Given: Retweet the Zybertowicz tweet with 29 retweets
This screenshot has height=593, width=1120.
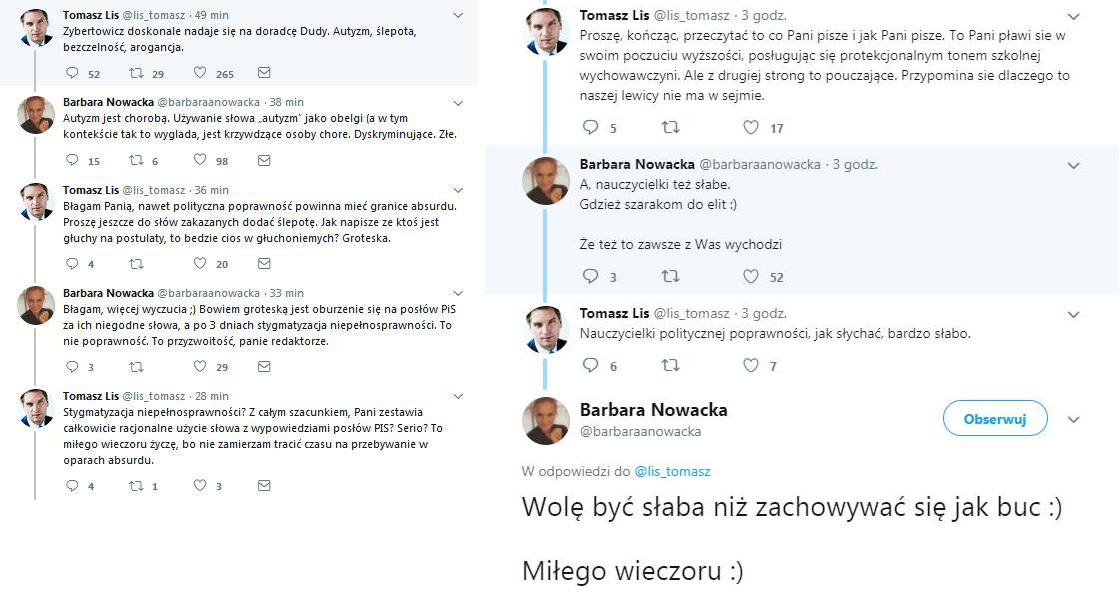Looking at the screenshot, I should tap(136, 73).
